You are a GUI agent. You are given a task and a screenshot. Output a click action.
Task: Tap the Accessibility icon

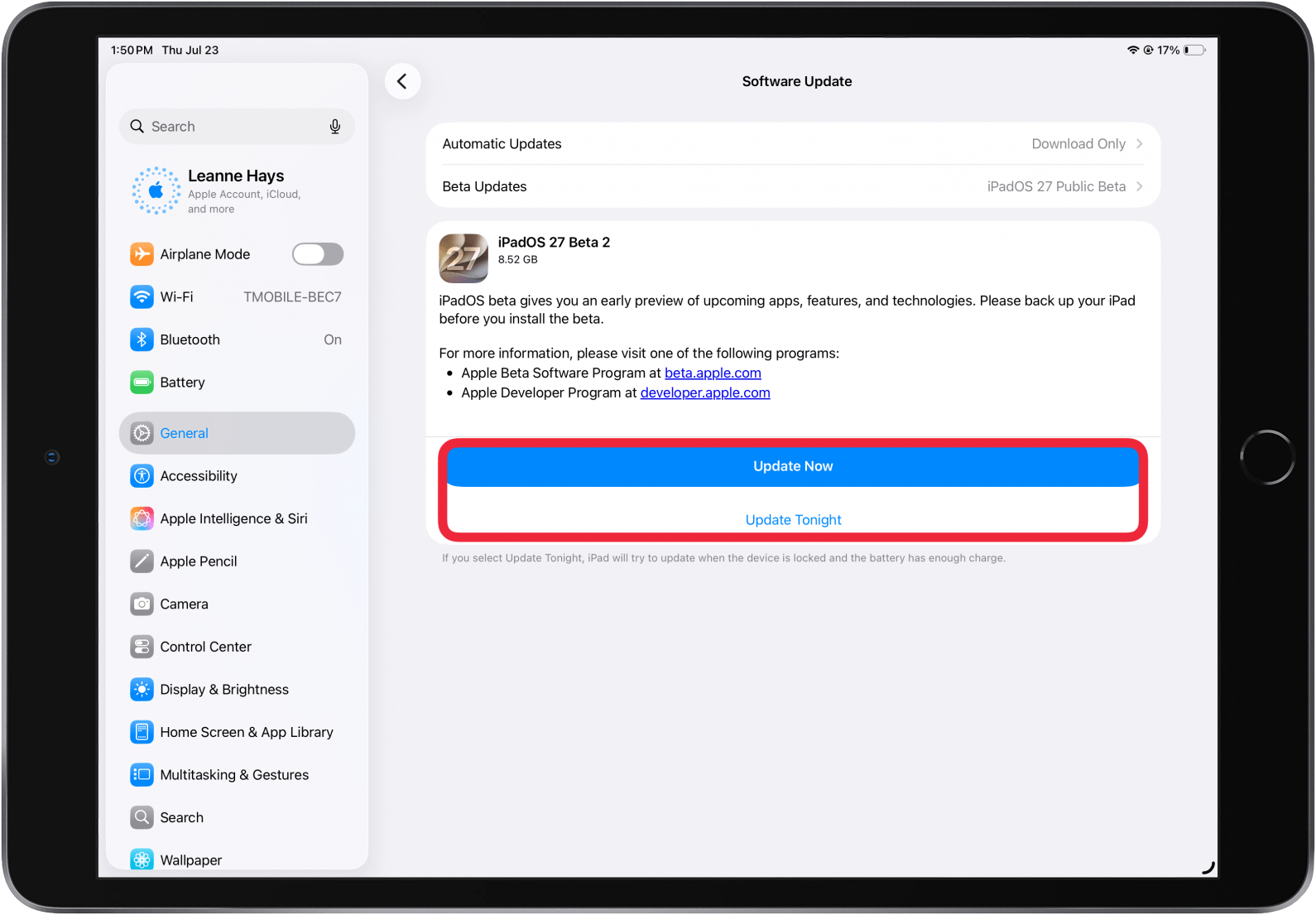142,476
